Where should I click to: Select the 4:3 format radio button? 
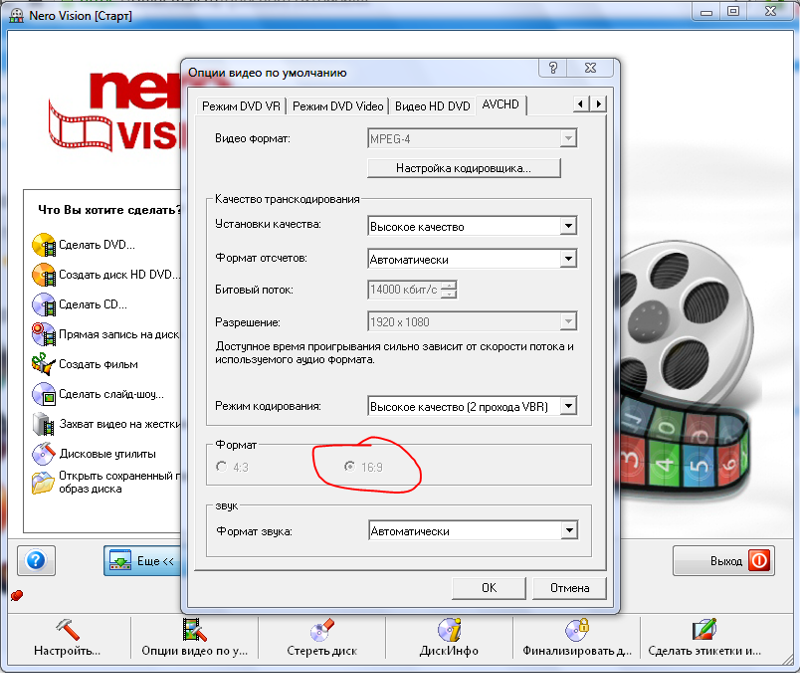[x=221, y=466]
